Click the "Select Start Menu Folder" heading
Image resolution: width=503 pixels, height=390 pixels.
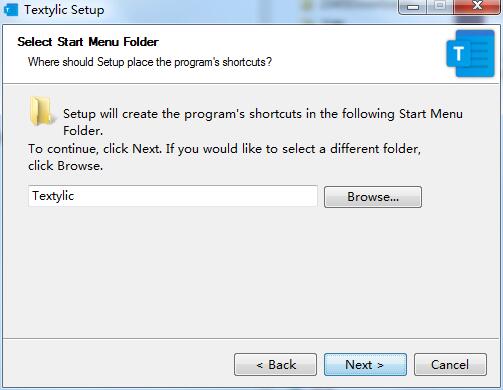[88, 42]
